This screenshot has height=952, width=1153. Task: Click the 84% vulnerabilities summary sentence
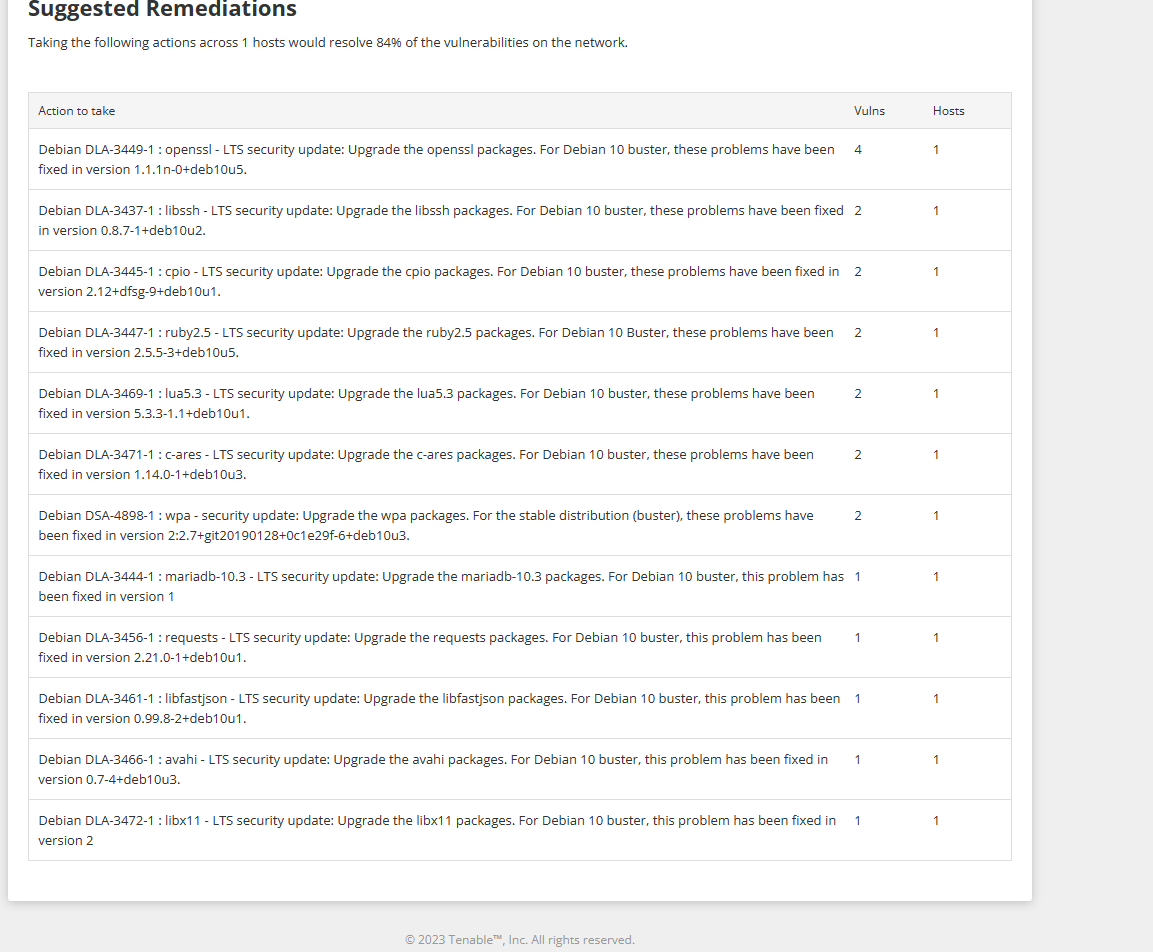tap(328, 43)
